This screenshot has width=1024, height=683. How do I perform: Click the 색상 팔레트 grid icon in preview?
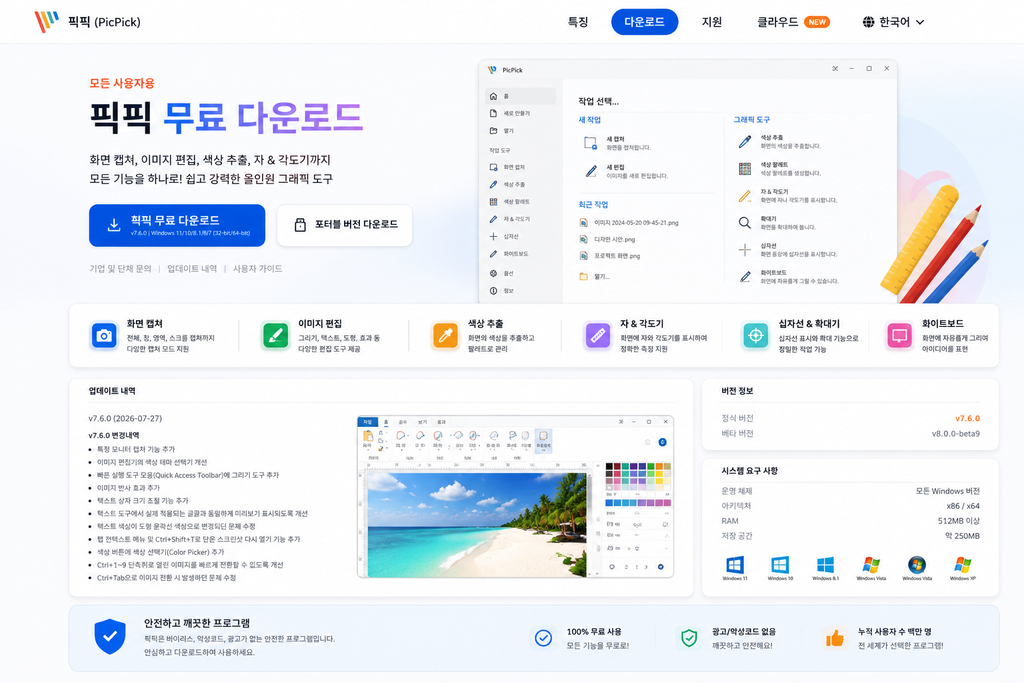point(744,169)
